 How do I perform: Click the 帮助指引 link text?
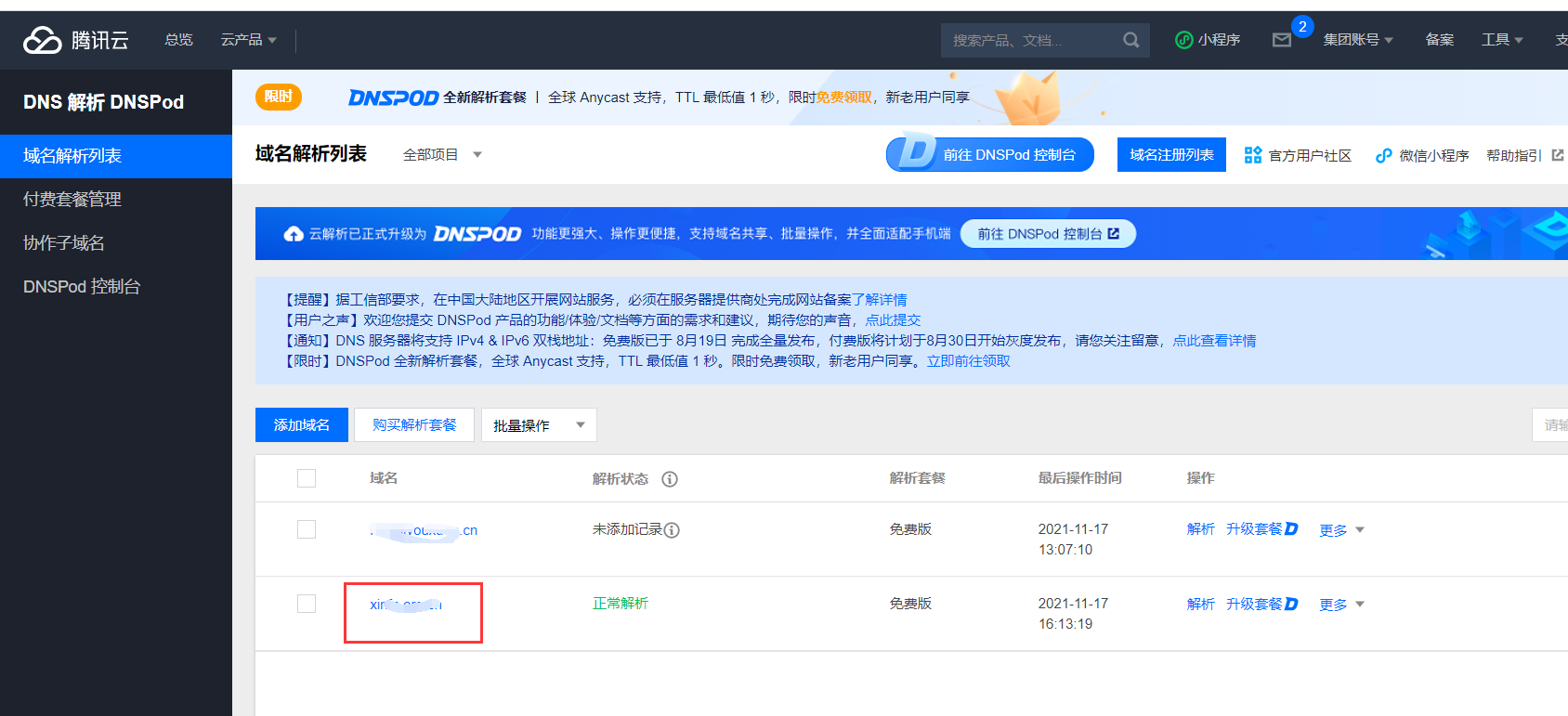point(1514,155)
